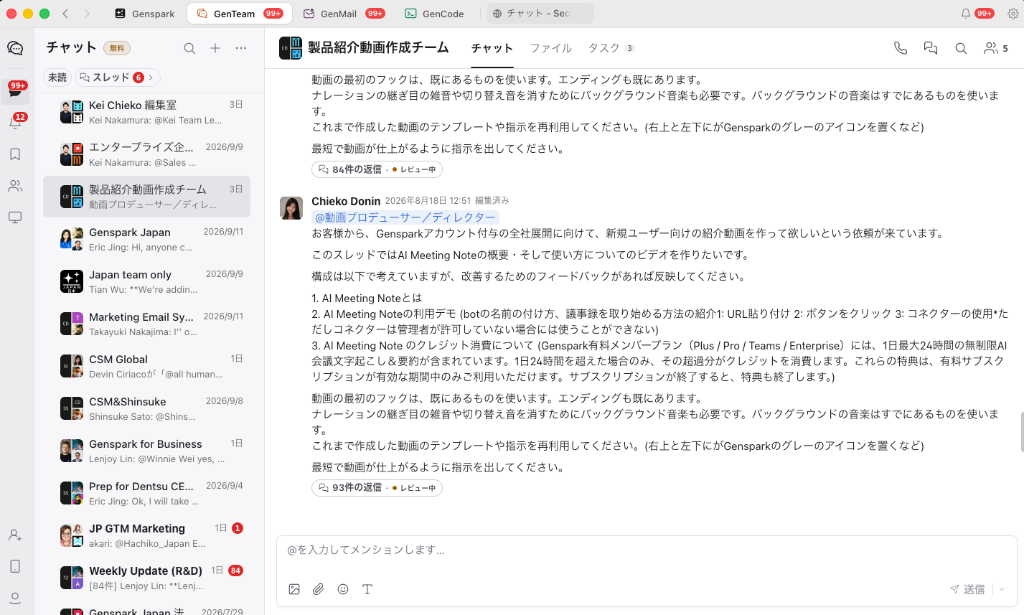The width and height of the screenshot is (1024, 615).
Task: Go back using title bar left arrow
Action: click(65, 13)
